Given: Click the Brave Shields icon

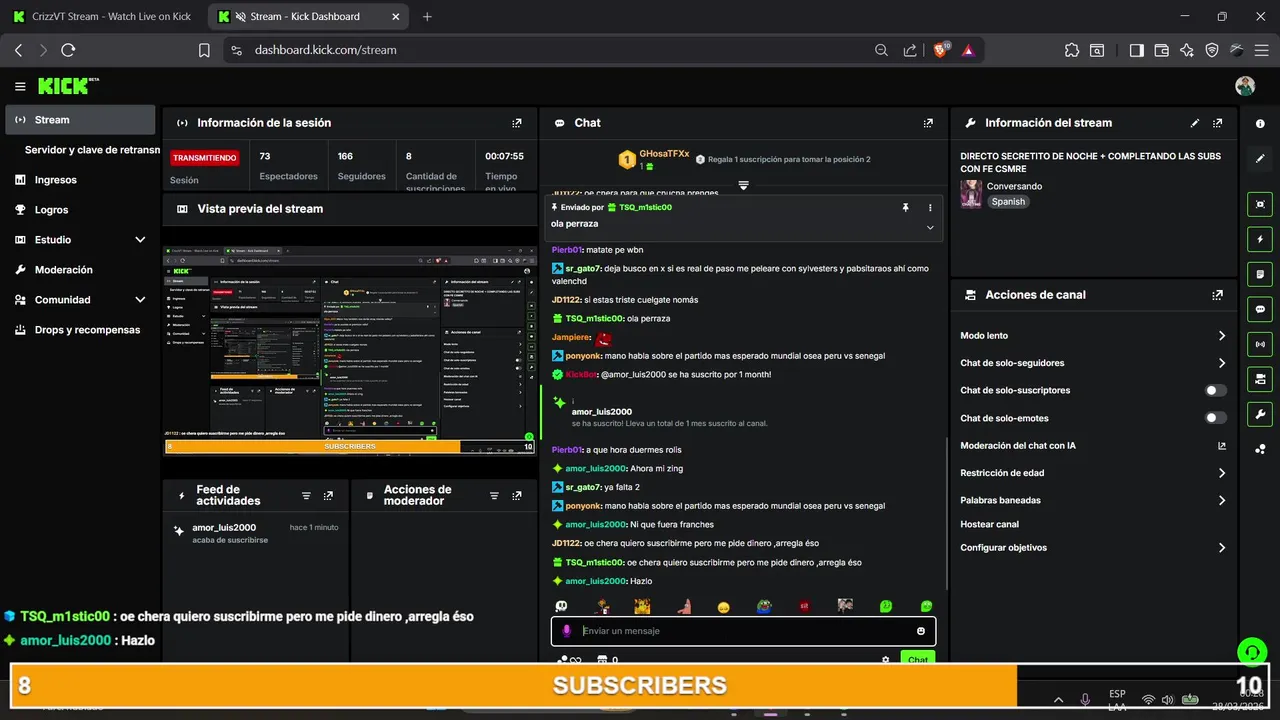Looking at the screenshot, I should pyautogui.click(x=941, y=50).
